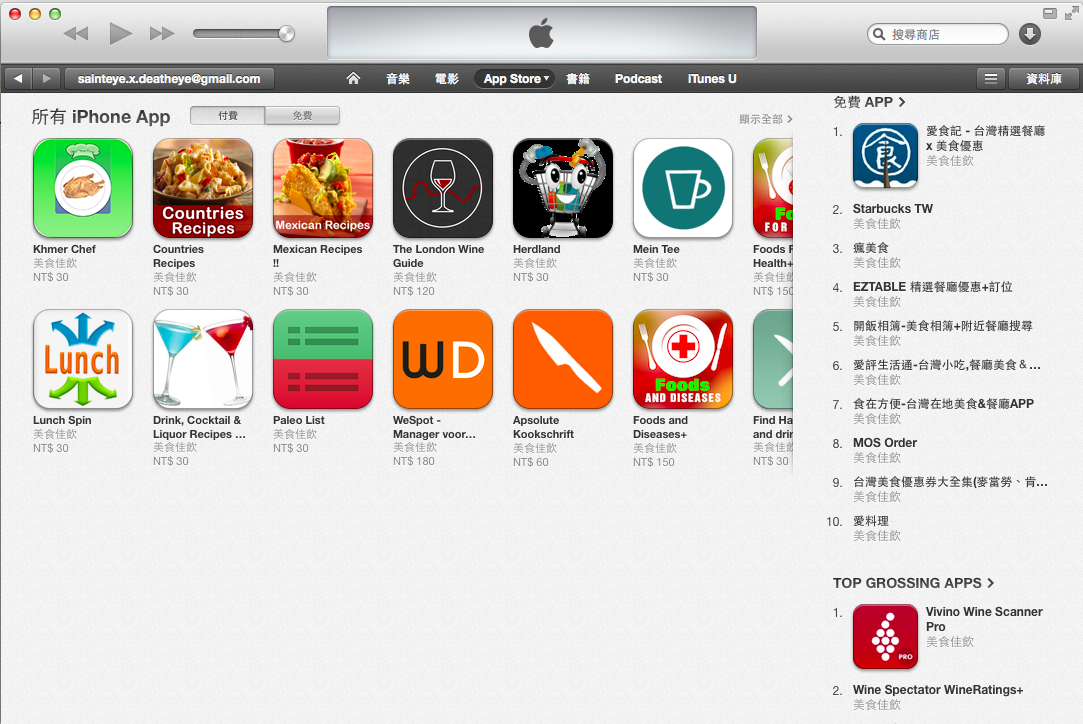1083x724 pixels.
Task: Open the App Store dropdown menu
Action: pyautogui.click(x=516, y=79)
